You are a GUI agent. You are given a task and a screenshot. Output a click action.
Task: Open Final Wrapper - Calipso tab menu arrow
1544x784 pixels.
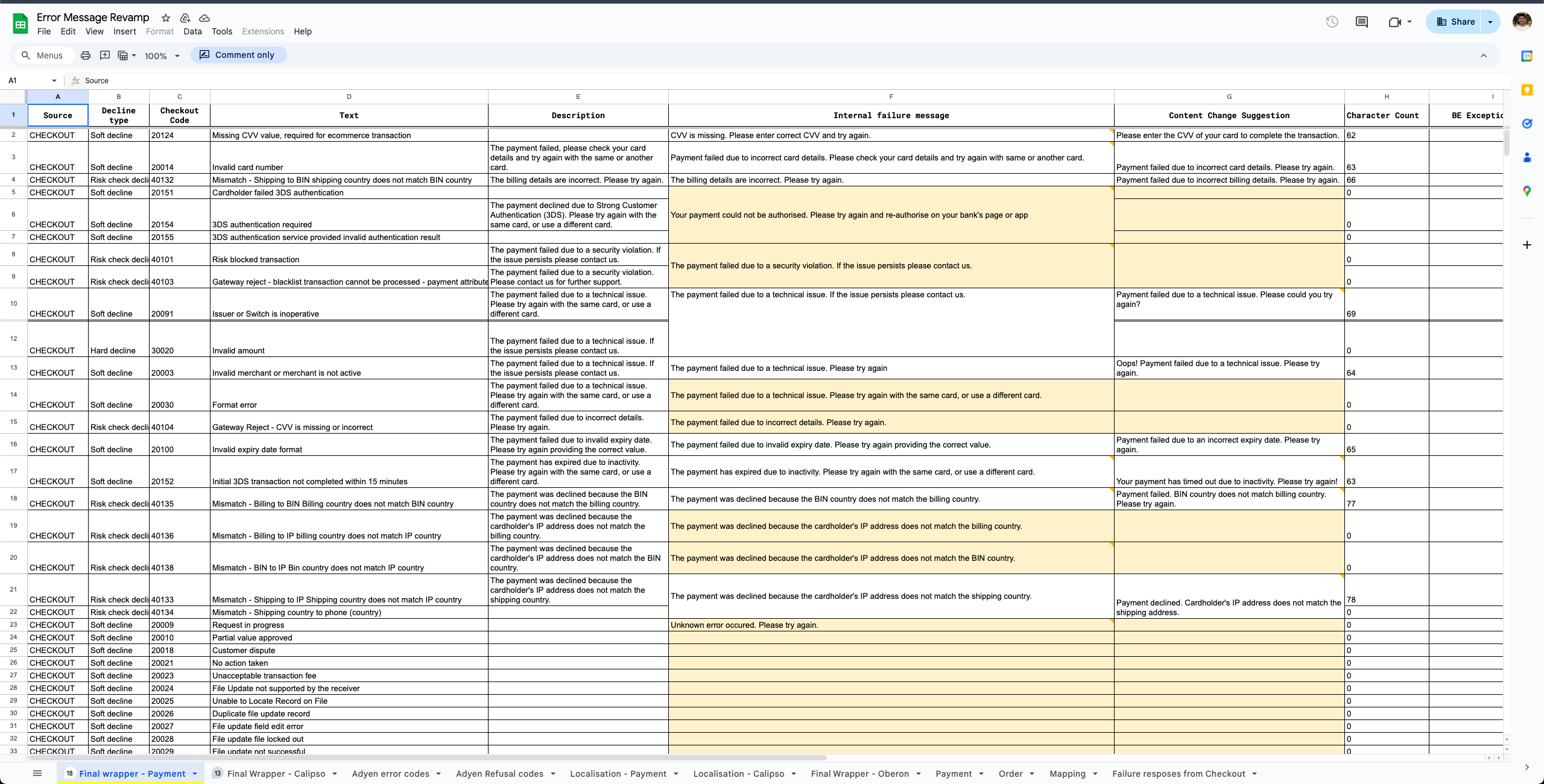point(335,774)
